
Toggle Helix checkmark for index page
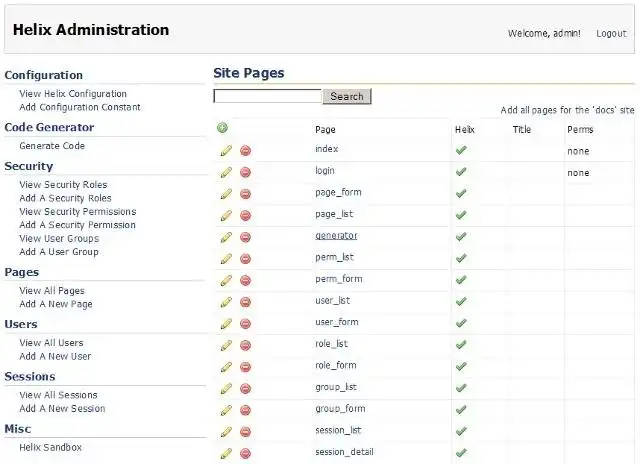[x=461, y=150]
